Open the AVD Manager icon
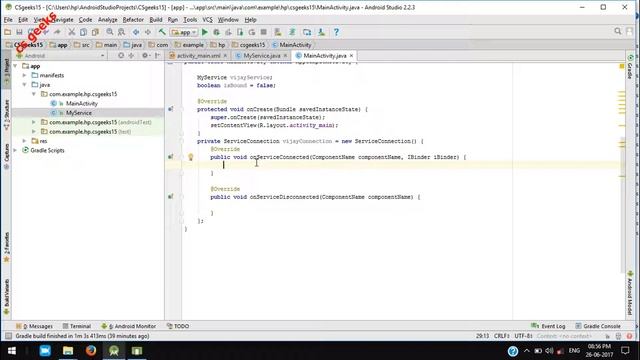This screenshot has width=640, height=360. 278,32
